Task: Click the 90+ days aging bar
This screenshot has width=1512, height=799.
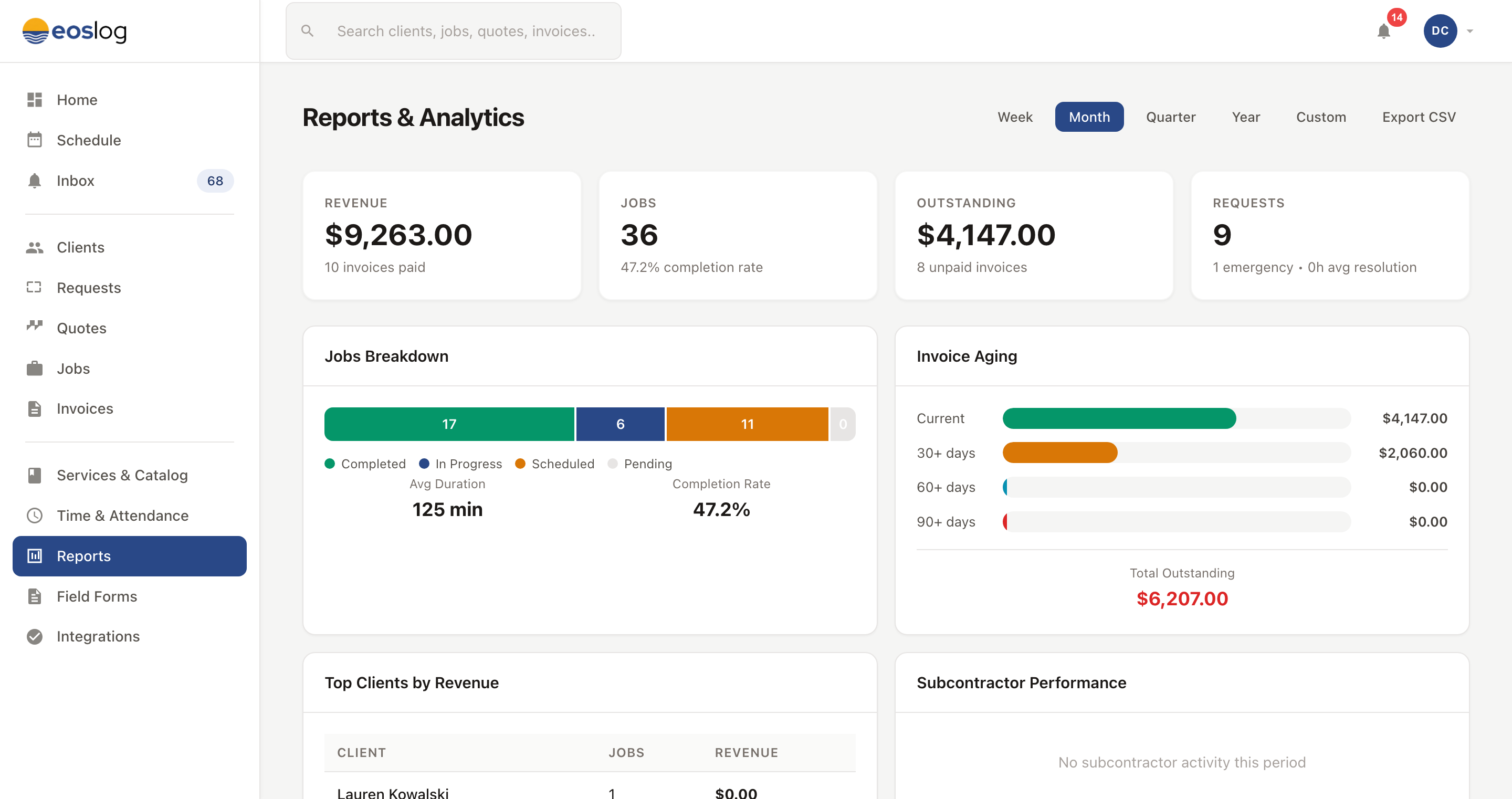Action: tap(1176, 521)
